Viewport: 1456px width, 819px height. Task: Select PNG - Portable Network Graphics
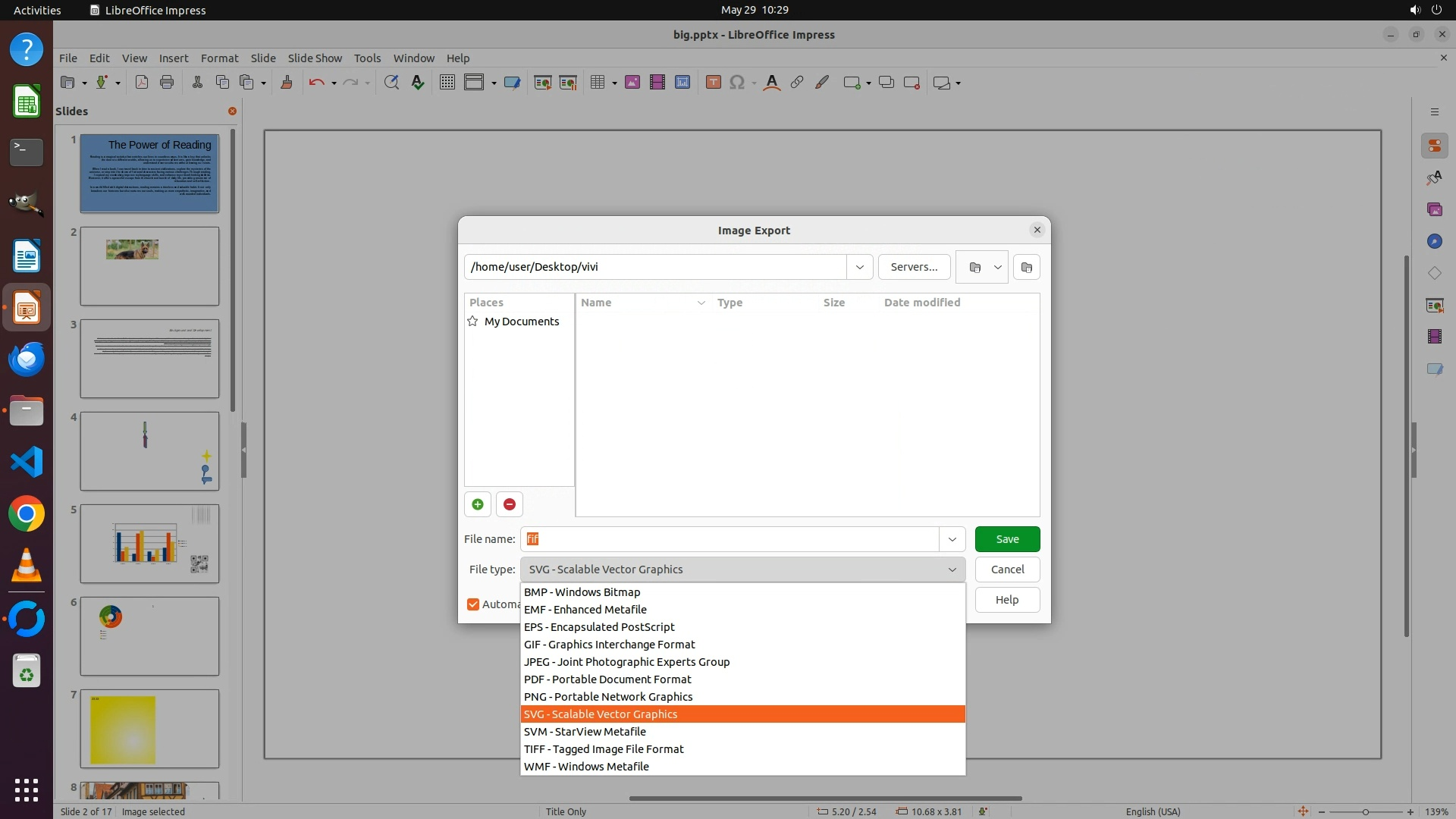(608, 697)
